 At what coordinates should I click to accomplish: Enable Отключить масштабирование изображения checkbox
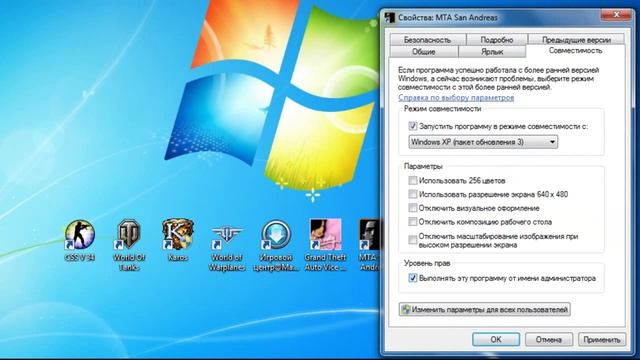point(413,240)
